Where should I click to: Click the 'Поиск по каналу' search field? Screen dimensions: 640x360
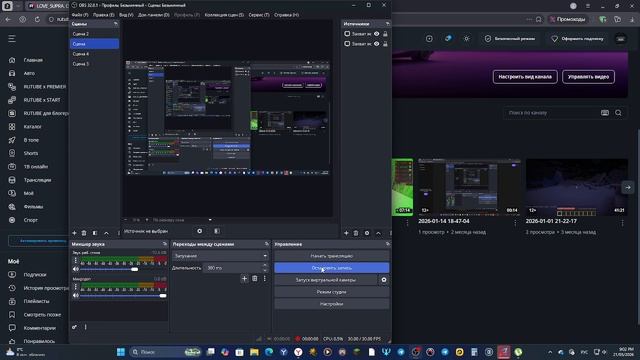coord(551,113)
